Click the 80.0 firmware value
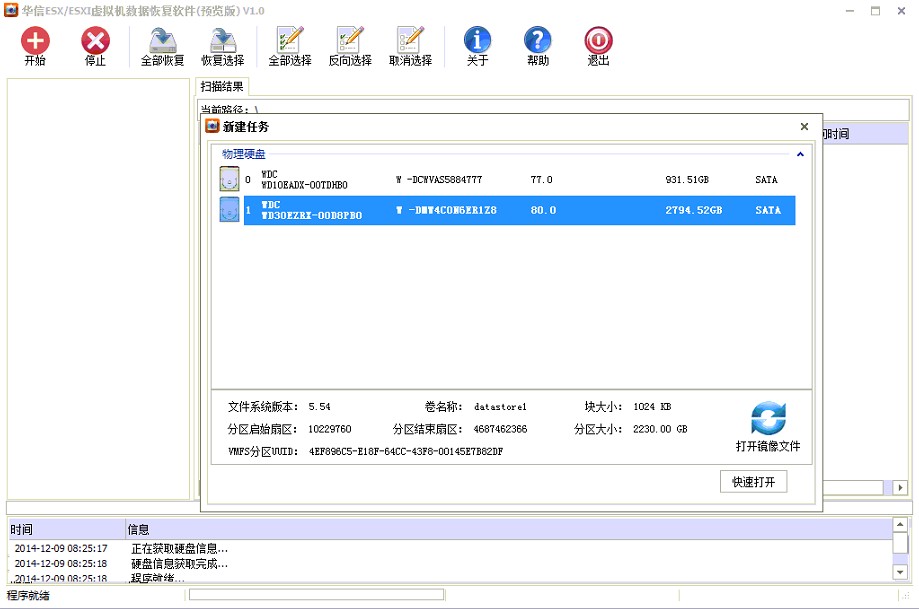This screenshot has width=919, height=609. coord(543,210)
